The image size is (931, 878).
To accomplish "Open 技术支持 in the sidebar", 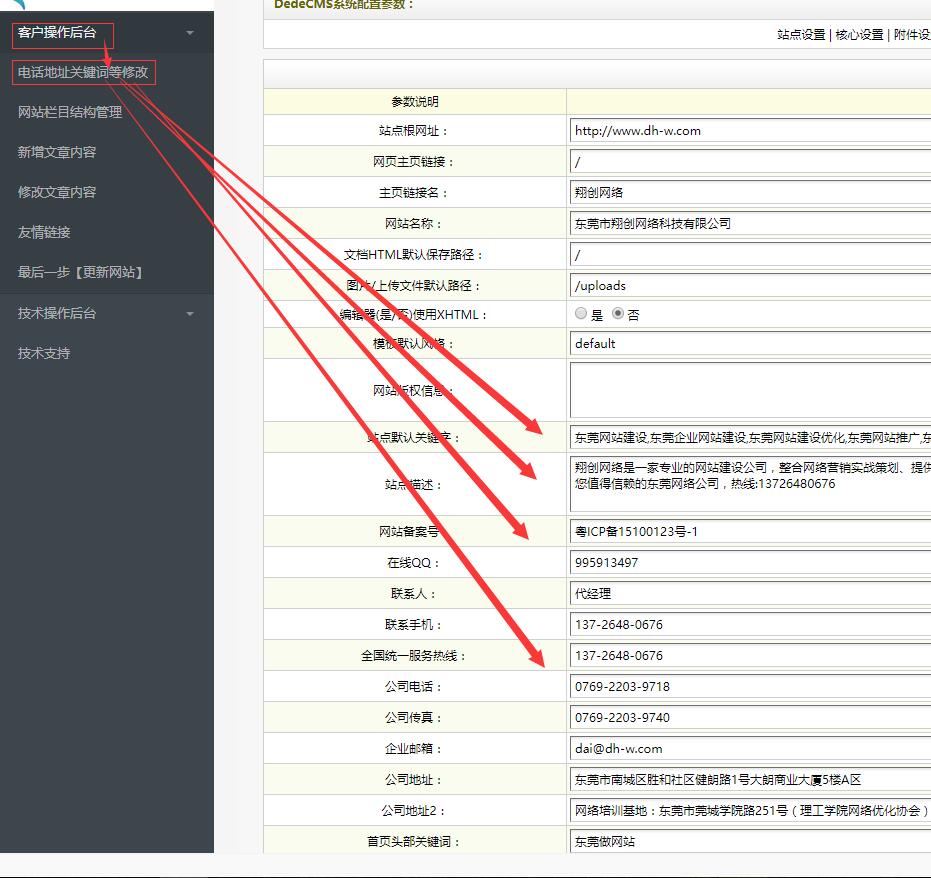I will click(44, 353).
